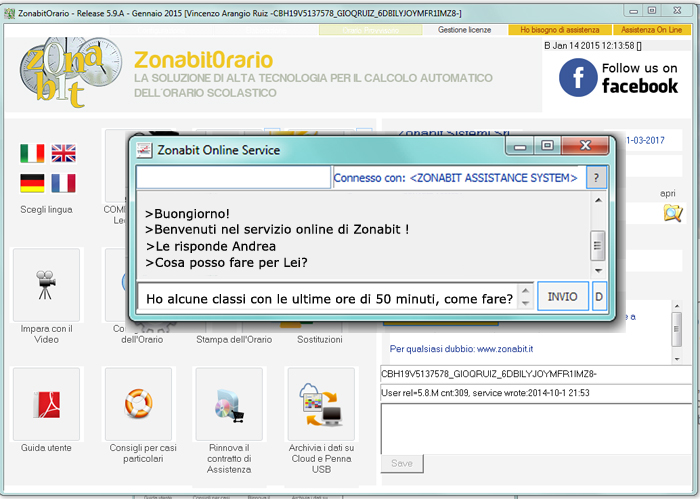Image resolution: width=700 pixels, height=499 pixels.
Task: Click chat line Le risponde Andrea
Action: pos(210,246)
